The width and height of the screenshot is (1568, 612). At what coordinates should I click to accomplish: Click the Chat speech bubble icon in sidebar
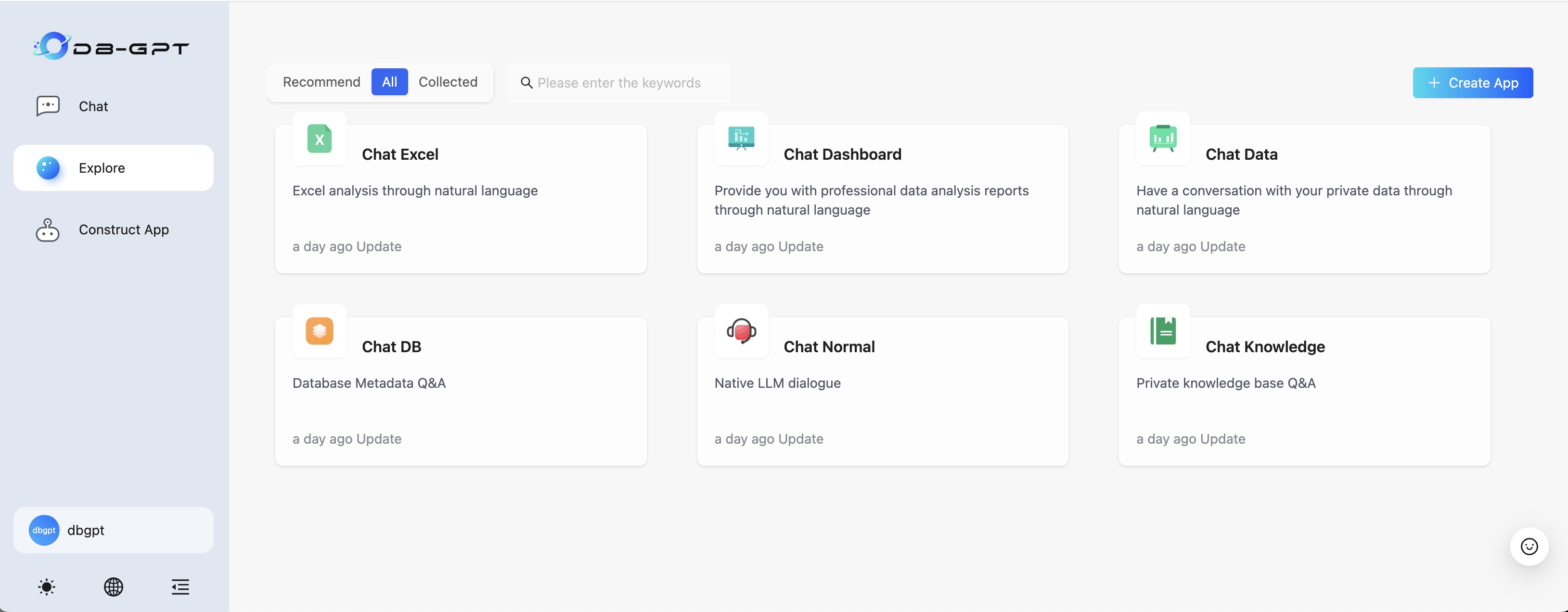[x=48, y=105]
